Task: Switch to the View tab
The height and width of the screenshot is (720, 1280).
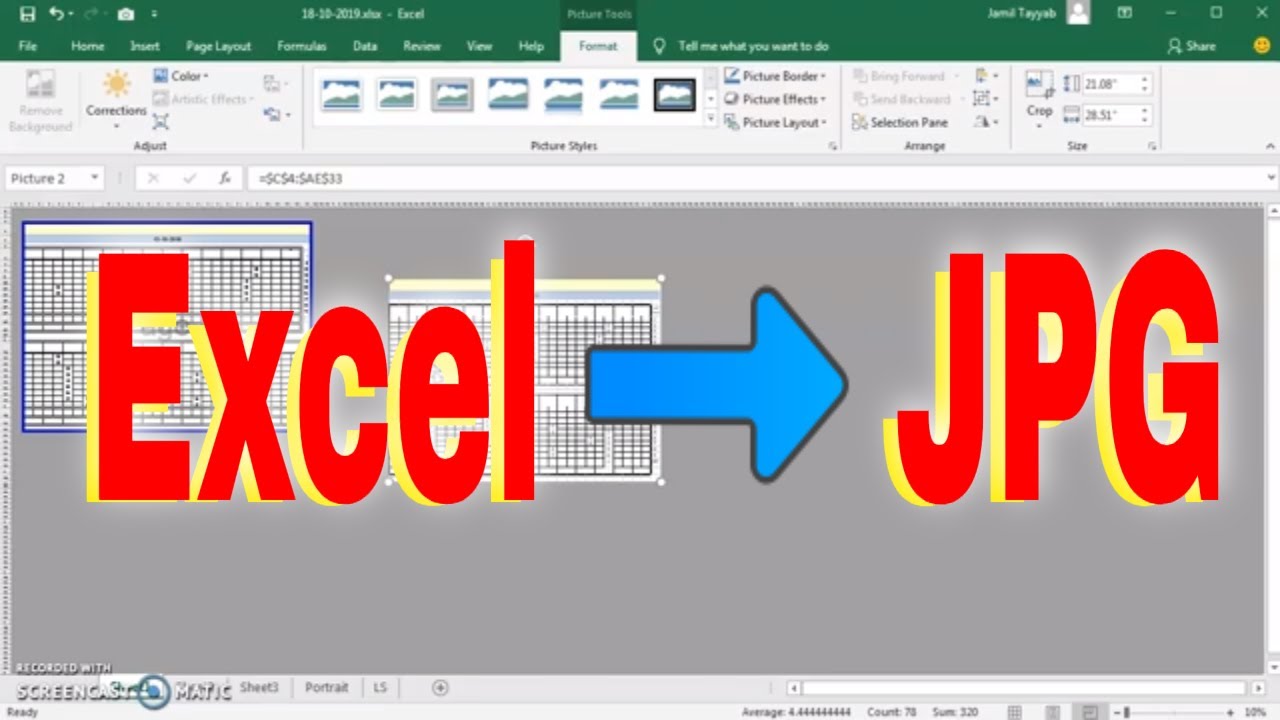Action: 480,46
